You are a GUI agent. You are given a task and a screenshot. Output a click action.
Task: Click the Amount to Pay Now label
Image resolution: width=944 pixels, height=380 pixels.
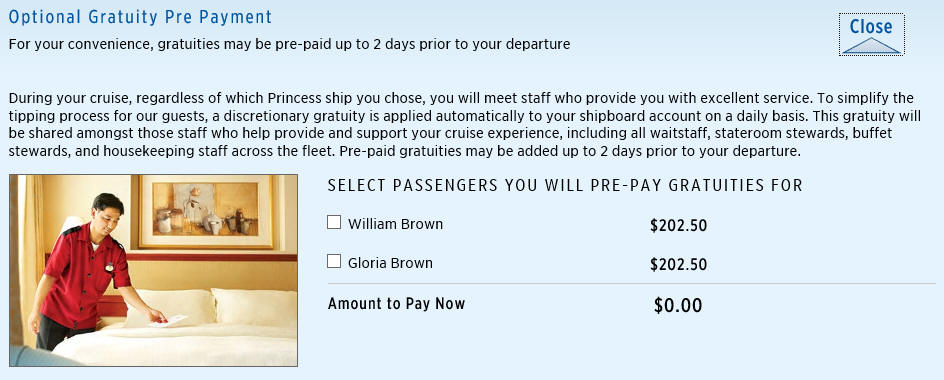397,304
